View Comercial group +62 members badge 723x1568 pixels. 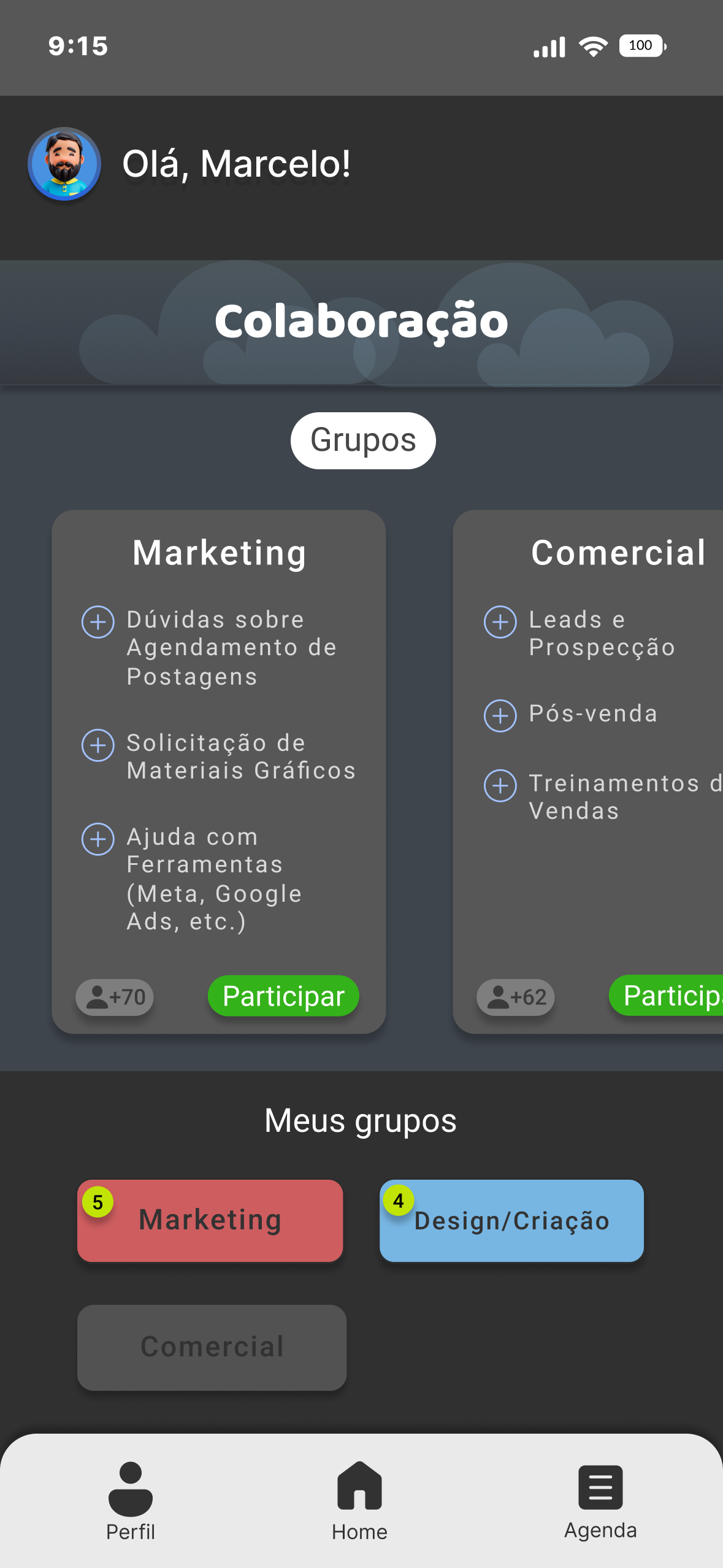click(516, 997)
